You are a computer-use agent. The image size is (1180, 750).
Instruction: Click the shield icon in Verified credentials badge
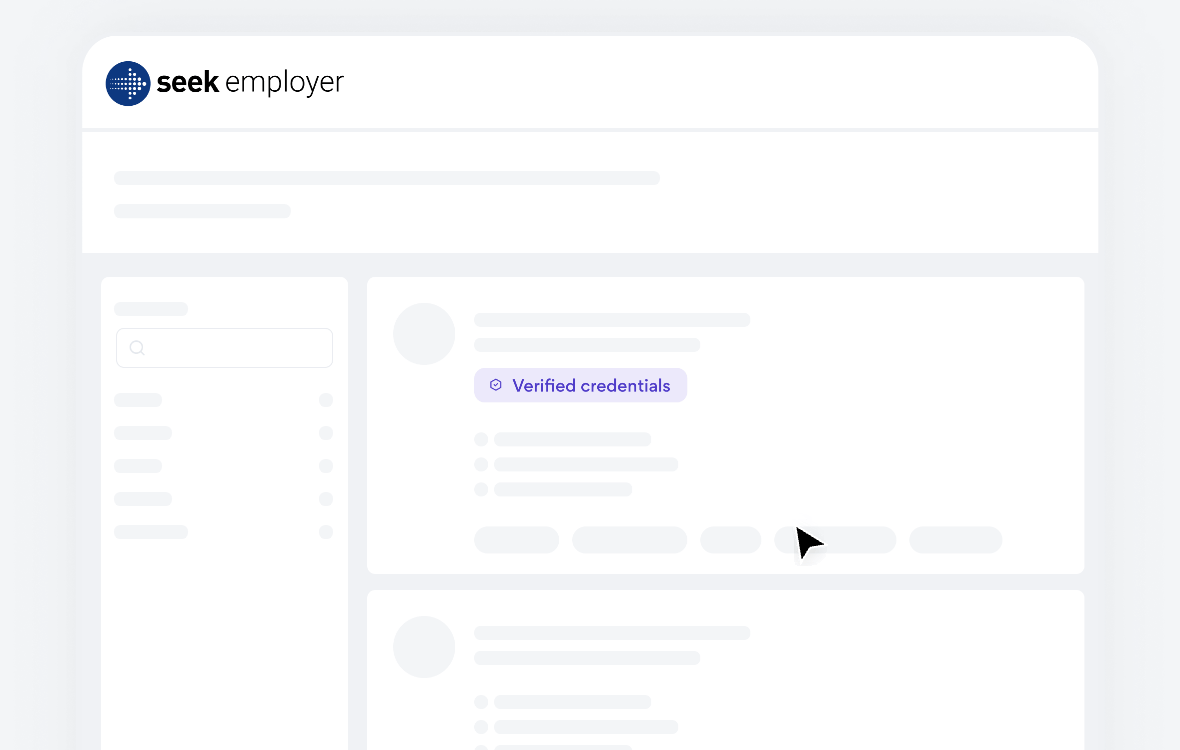(x=495, y=385)
